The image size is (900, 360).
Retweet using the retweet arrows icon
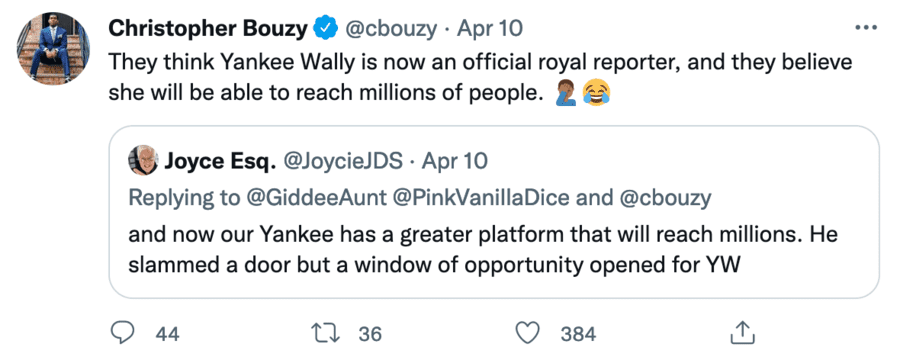coord(324,333)
